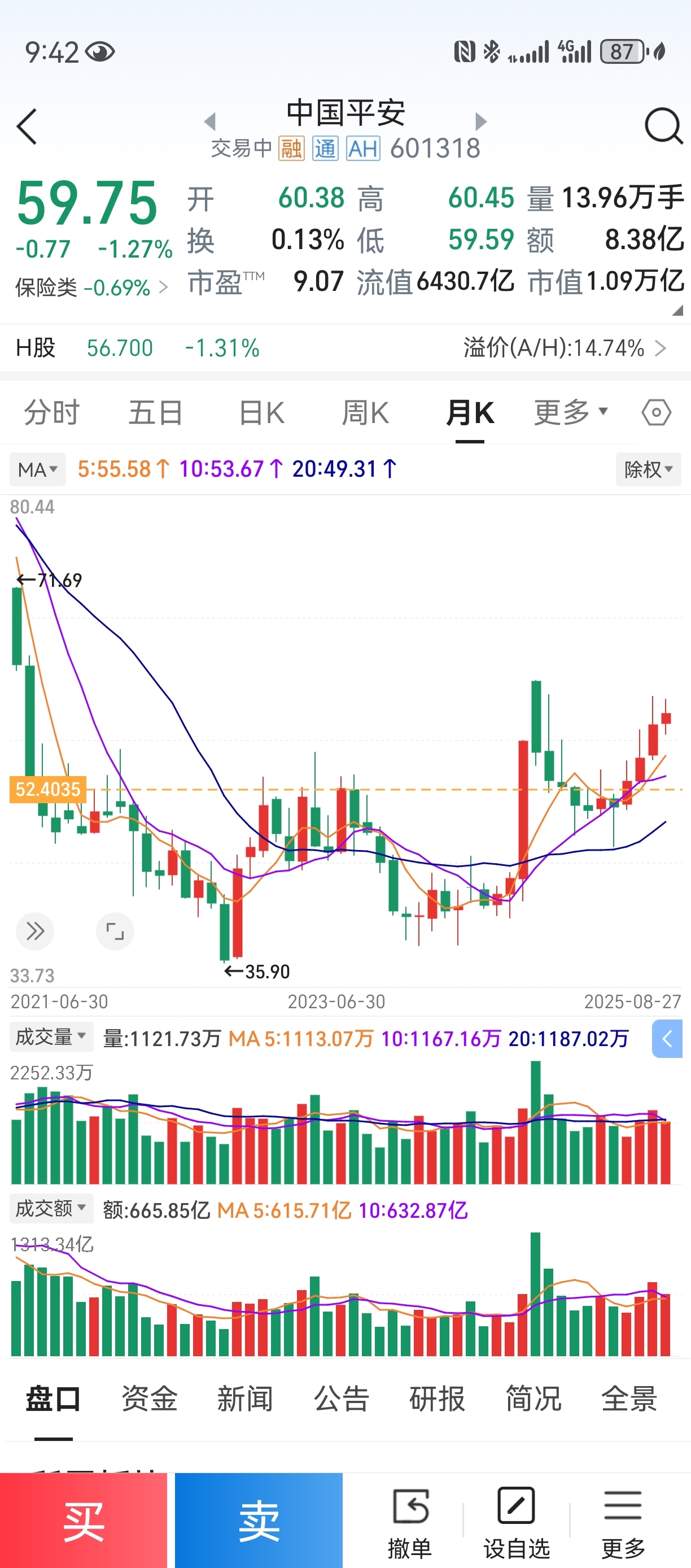Tap the AH dual-listing badge
This screenshot has height=1568, width=691.
click(363, 148)
